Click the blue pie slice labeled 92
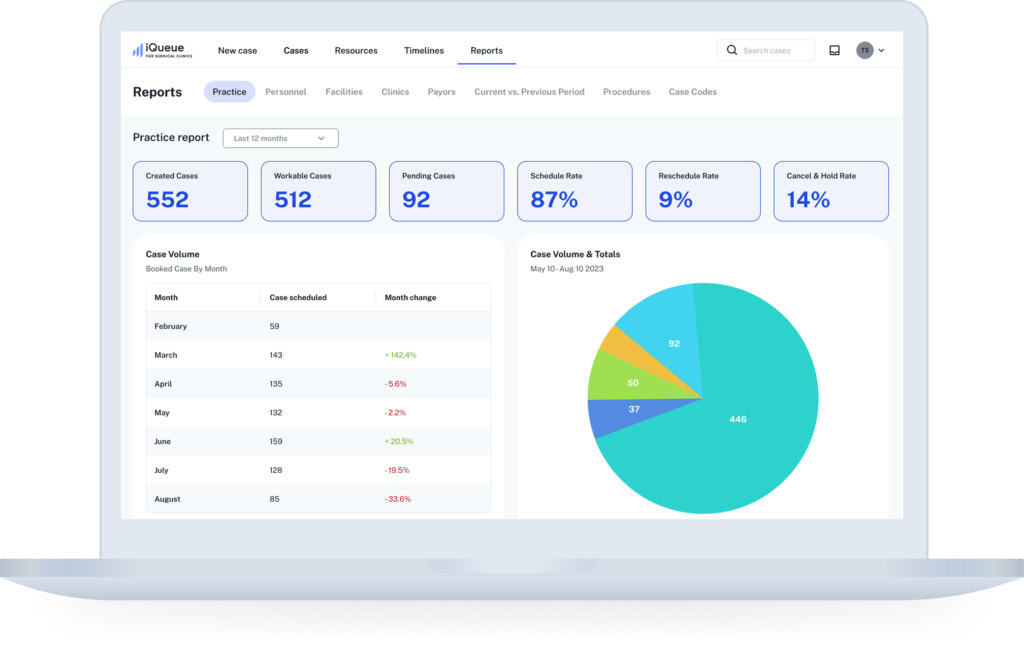Image resolution: width=1024 pixels, height=645 pixels. pos(674,342)
